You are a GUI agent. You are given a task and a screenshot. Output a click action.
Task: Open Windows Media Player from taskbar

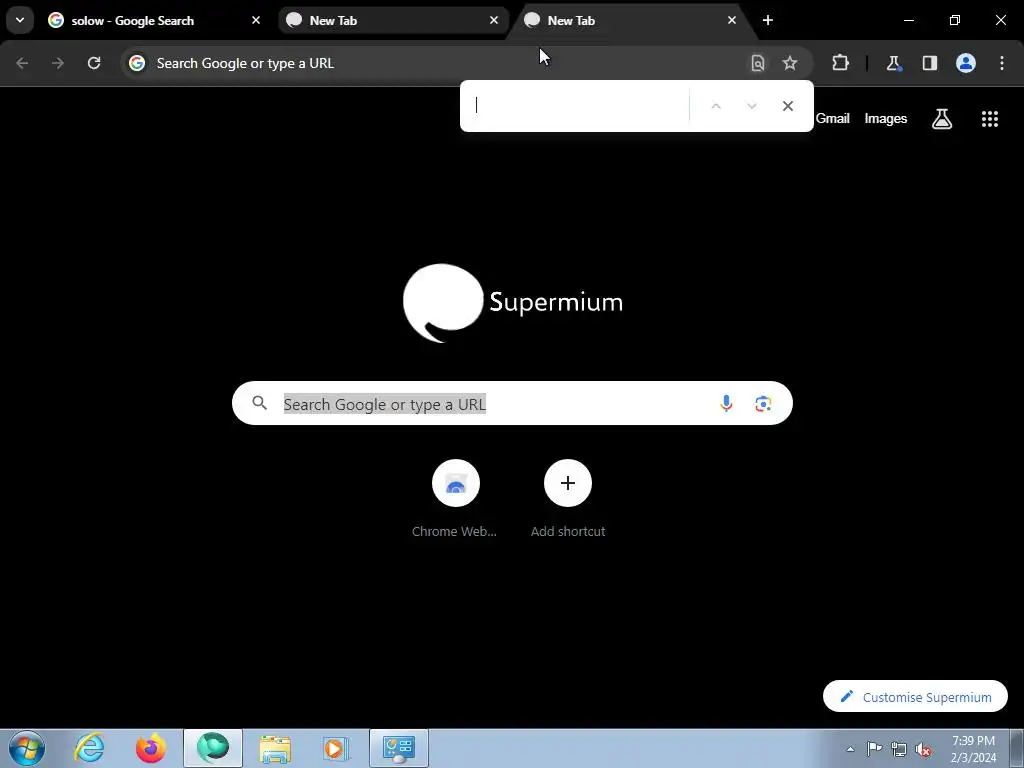click(336, 748)
